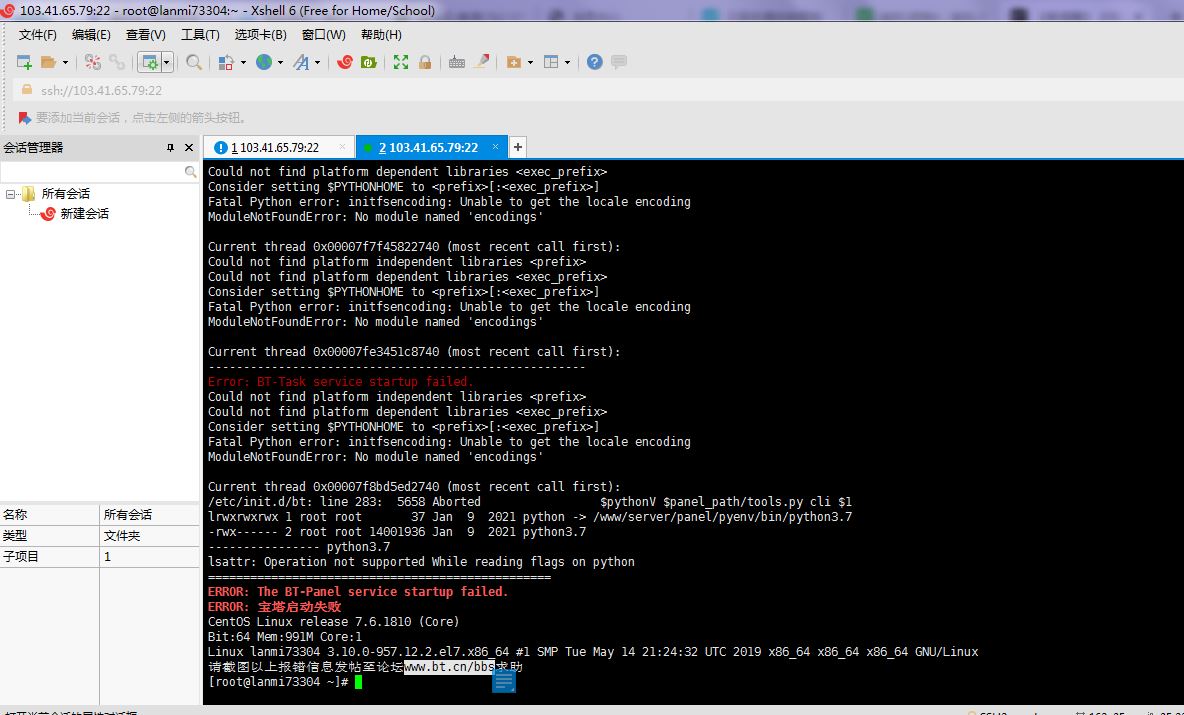The width and height of the screenshot is (1184, 715).
Task: Open session Properties gear icon
Action: (150, 62)
